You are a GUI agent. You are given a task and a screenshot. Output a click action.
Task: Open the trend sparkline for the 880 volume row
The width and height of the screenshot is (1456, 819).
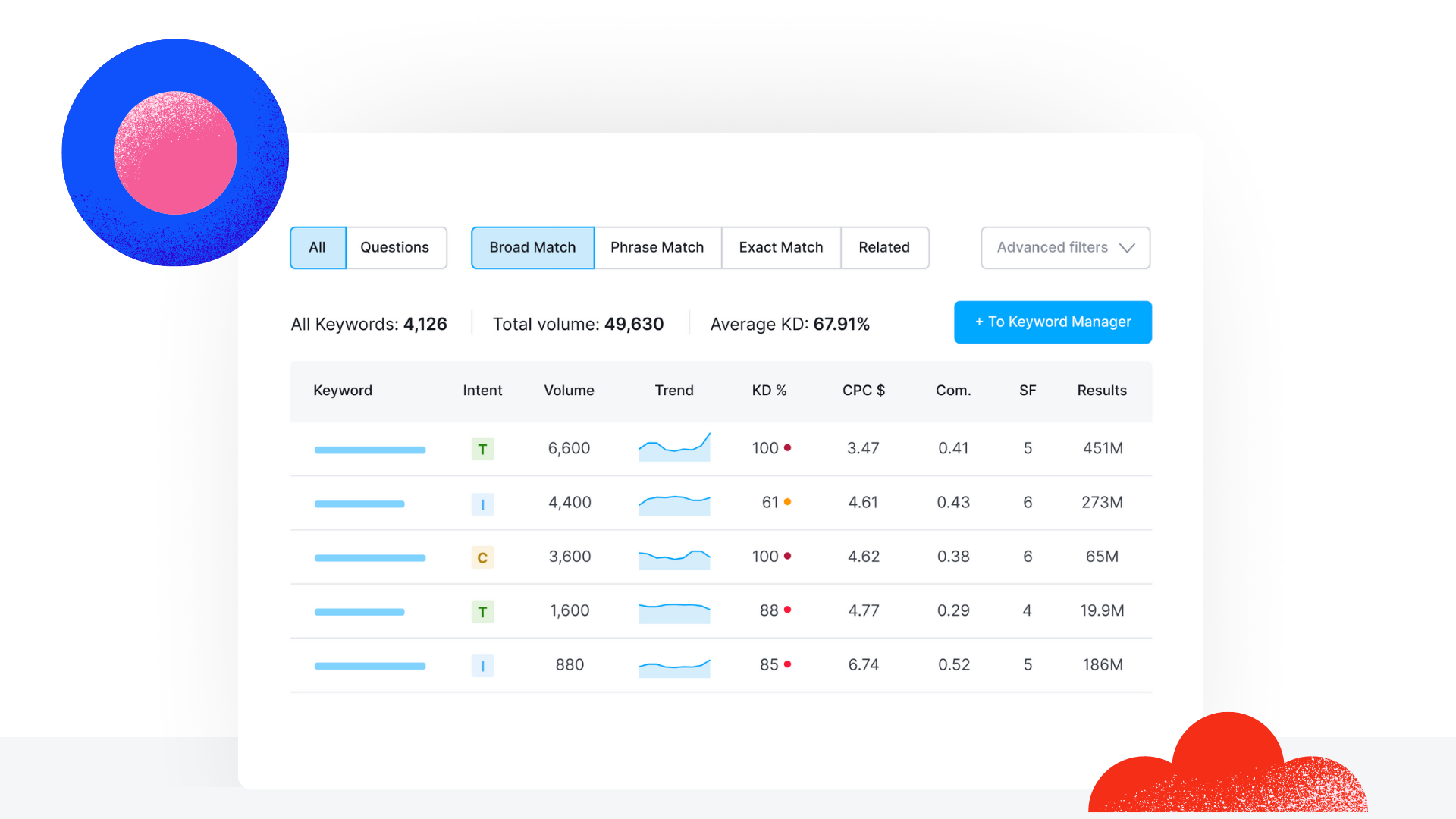674,668
